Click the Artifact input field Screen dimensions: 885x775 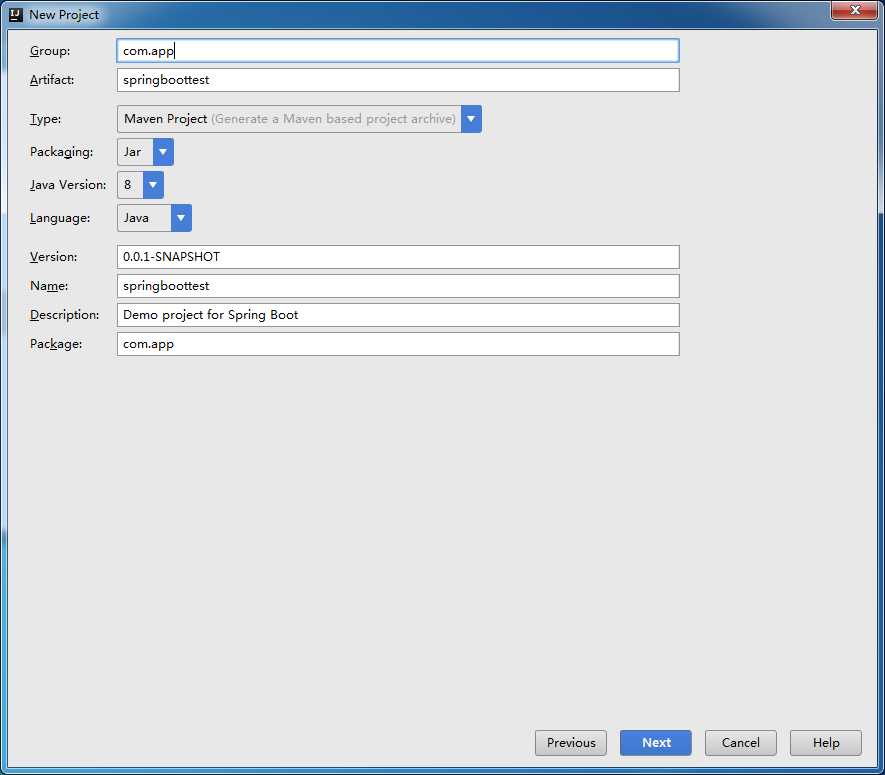pyautogui.click(x=398, y=80)
